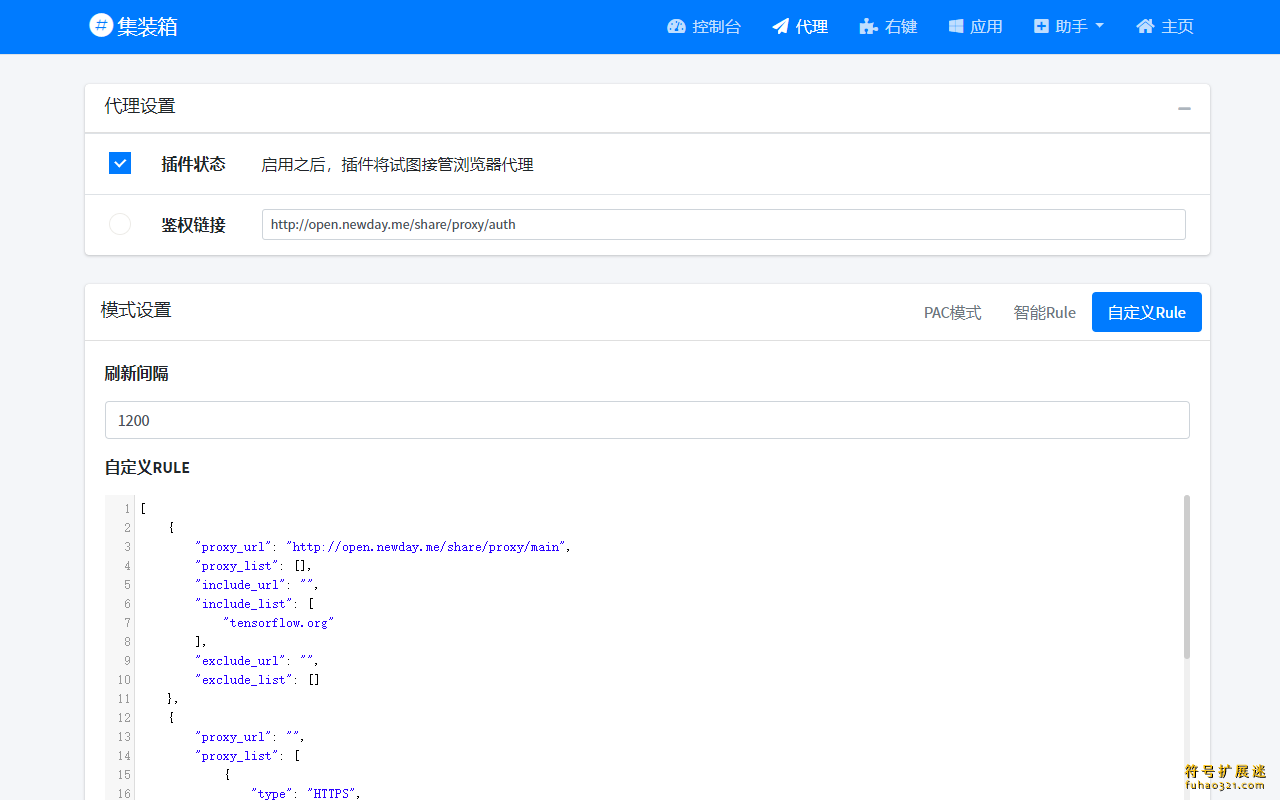Click the 右键 puzzle piece icon
The height and width of the screenshot is (800, 1280).
click(868, 27)
